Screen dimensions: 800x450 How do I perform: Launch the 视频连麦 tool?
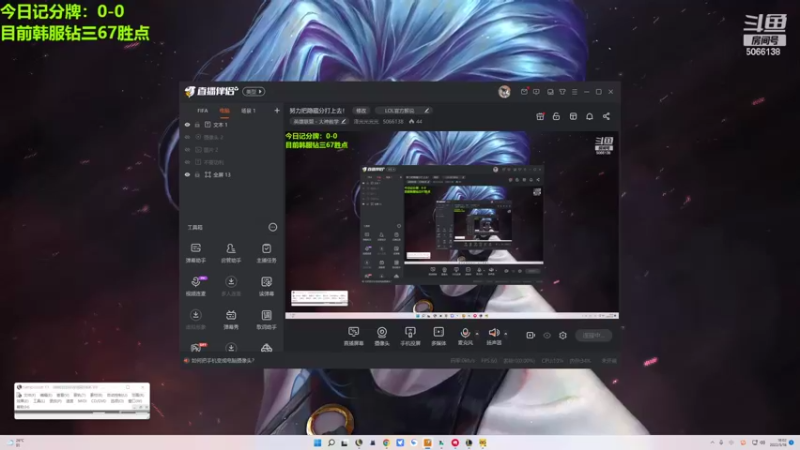click(x=195, y=286)
